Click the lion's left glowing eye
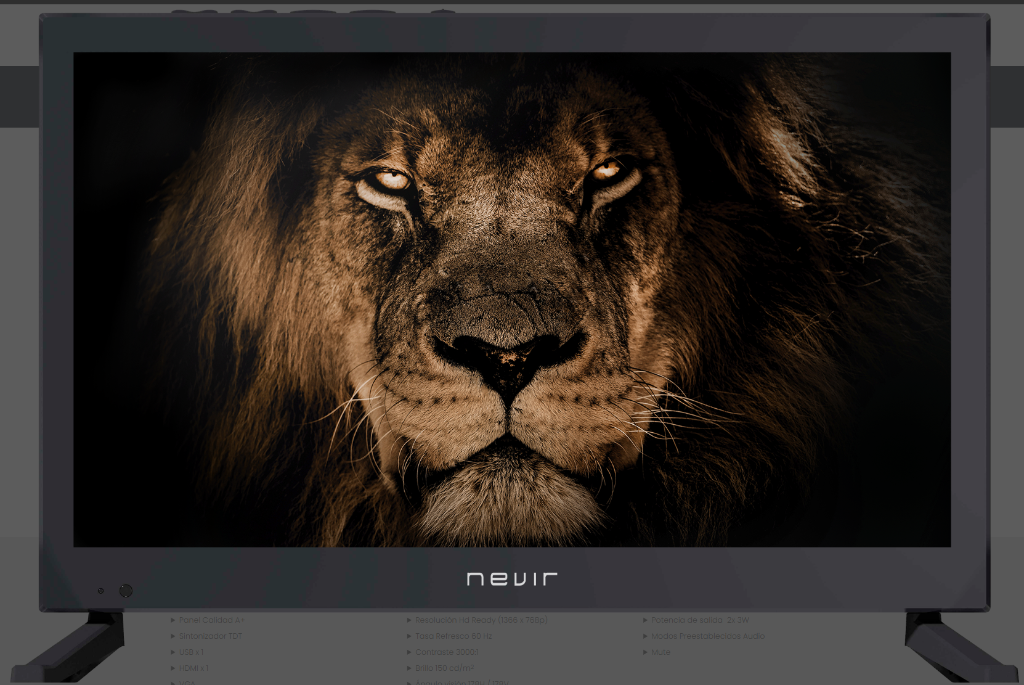 click(x=385, y=185)
